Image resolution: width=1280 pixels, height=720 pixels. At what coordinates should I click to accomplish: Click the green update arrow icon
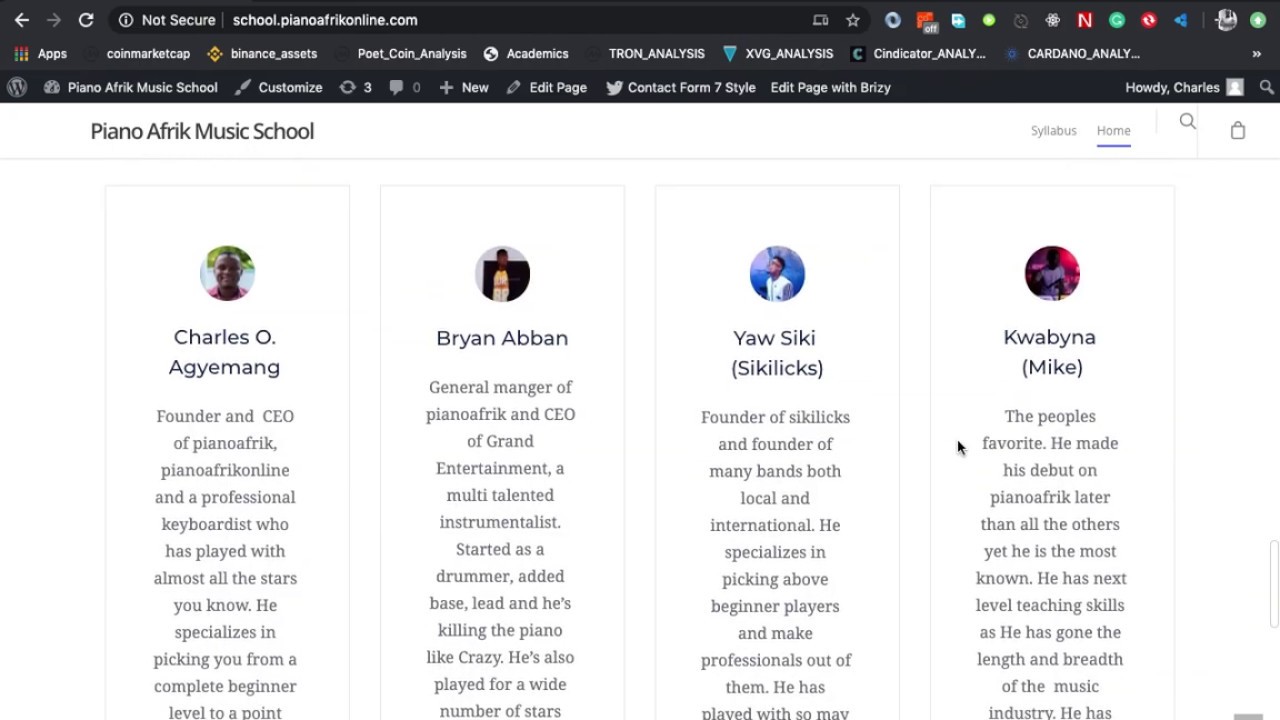click(x=1258, y=20)
